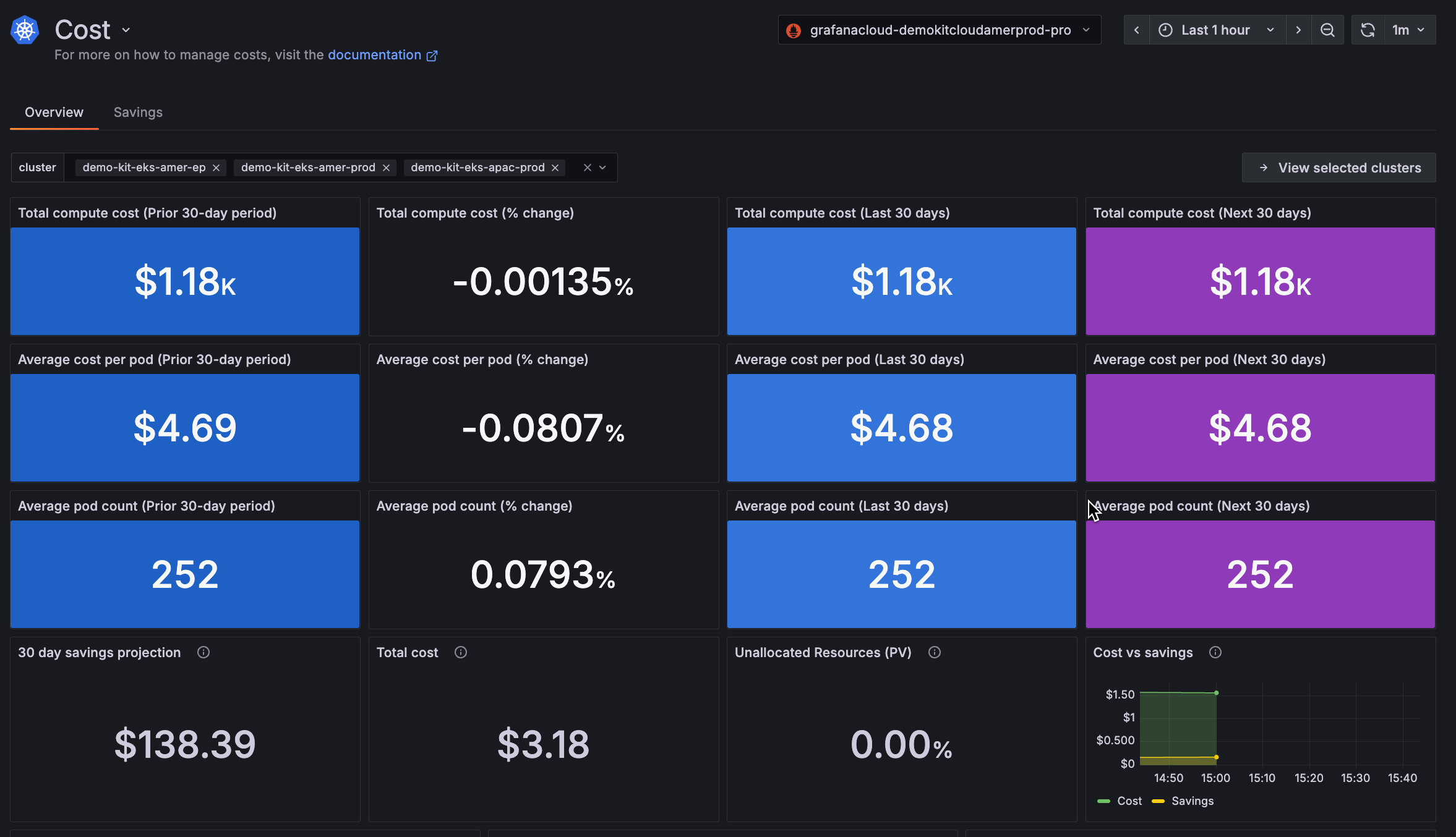Switch to the Savings tab
Image resolution: width=1456 pixels, height=837 pixels.
[x=137, y=112]
